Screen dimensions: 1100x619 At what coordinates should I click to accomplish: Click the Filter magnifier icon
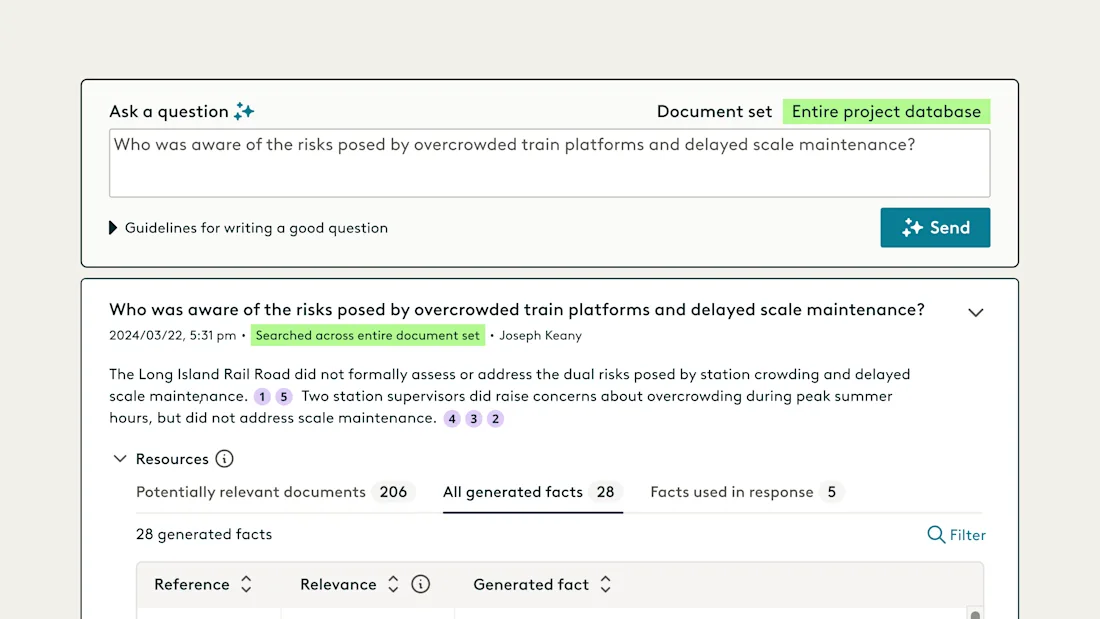(936, 535)
